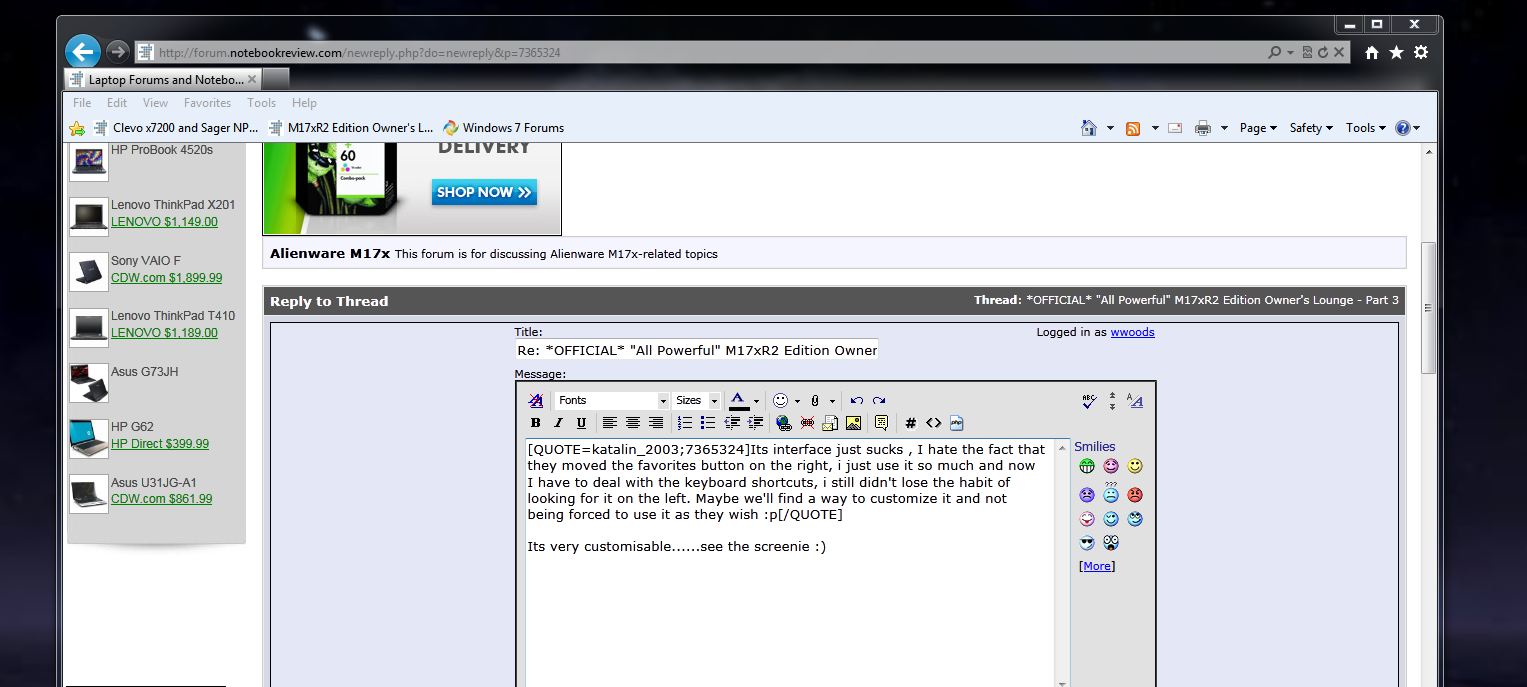Click the browser Forward arrow button

point(118,51)
